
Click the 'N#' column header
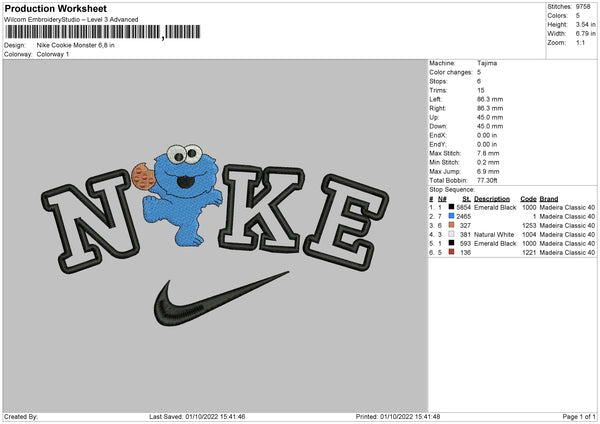[x=442, y=199]
